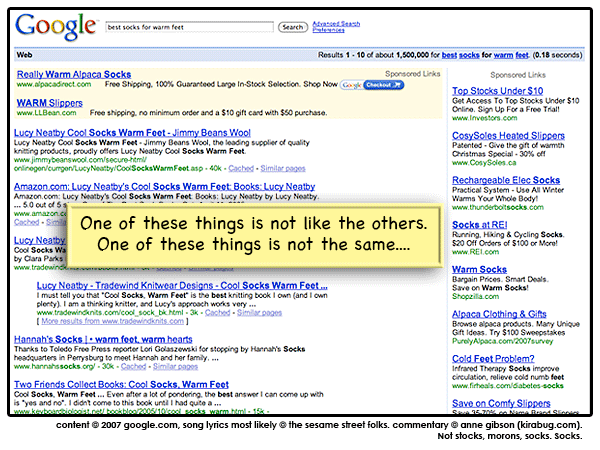Screen dimensions: 600x450
Task: Click the Search button
Action: [293, 27]
